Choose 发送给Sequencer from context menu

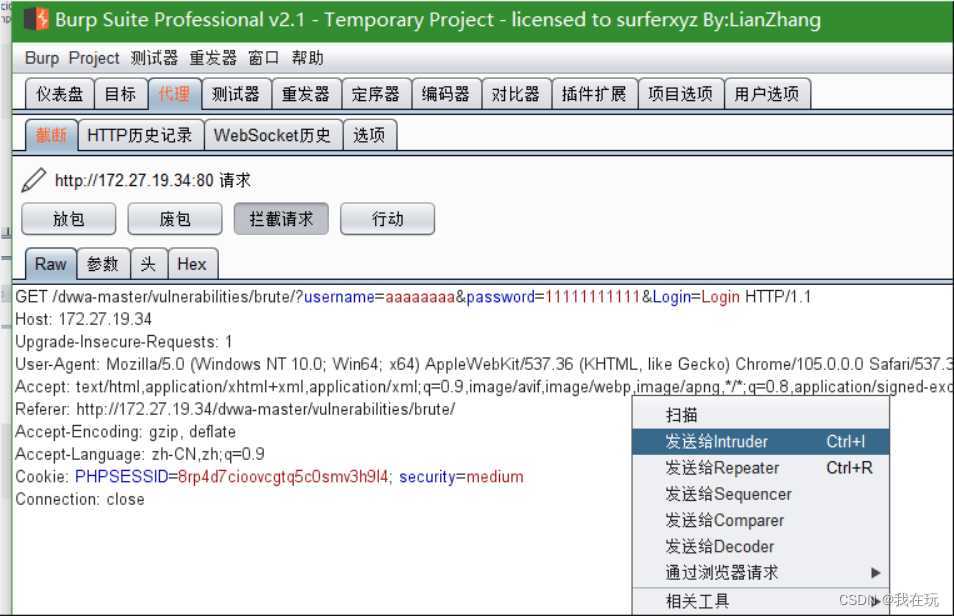point(761,494)
